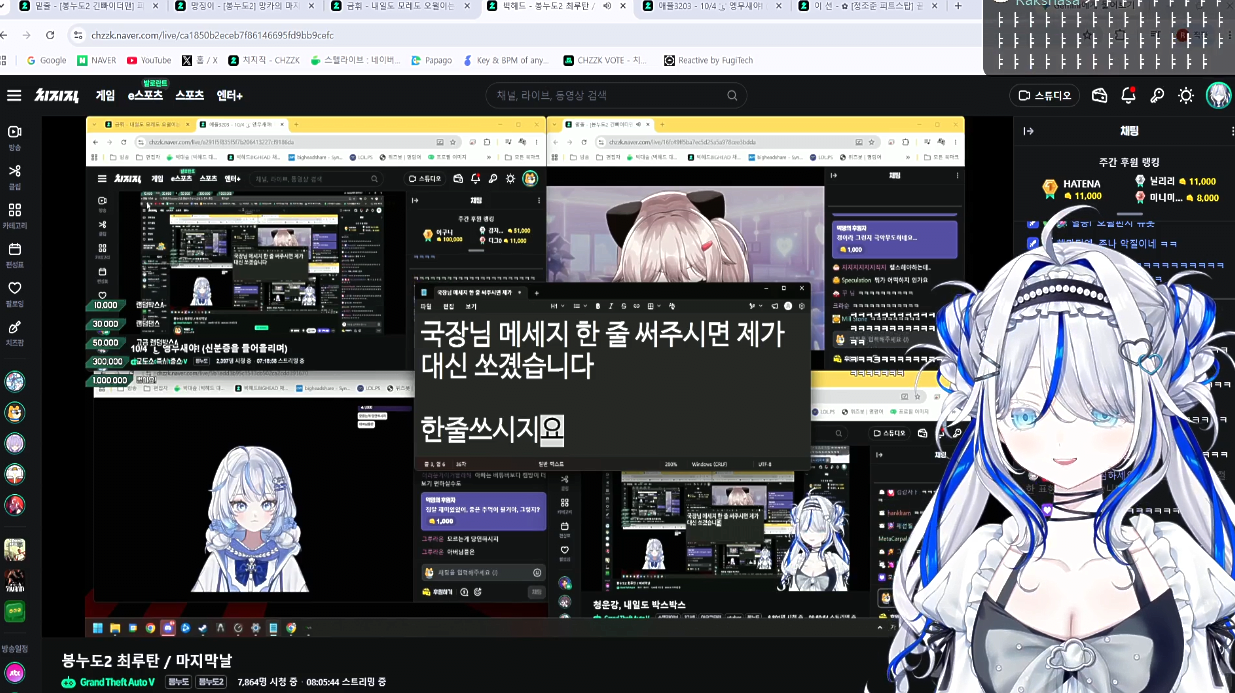This screenshot has width=1235, height=693.
Task: Open the green game thumbnail in sidebar
Action: (x=14, y=611)
